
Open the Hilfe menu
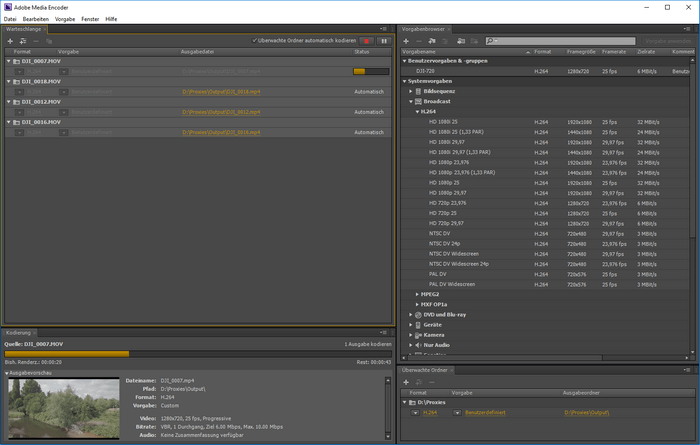point(111,19)
